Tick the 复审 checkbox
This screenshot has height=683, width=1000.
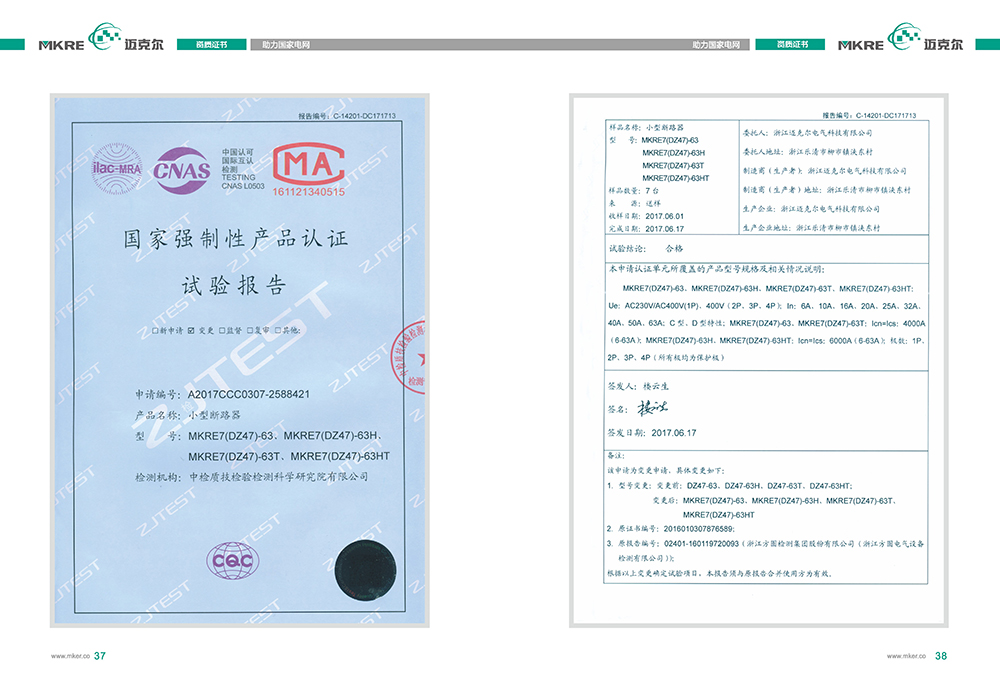[x=250, y=331]
